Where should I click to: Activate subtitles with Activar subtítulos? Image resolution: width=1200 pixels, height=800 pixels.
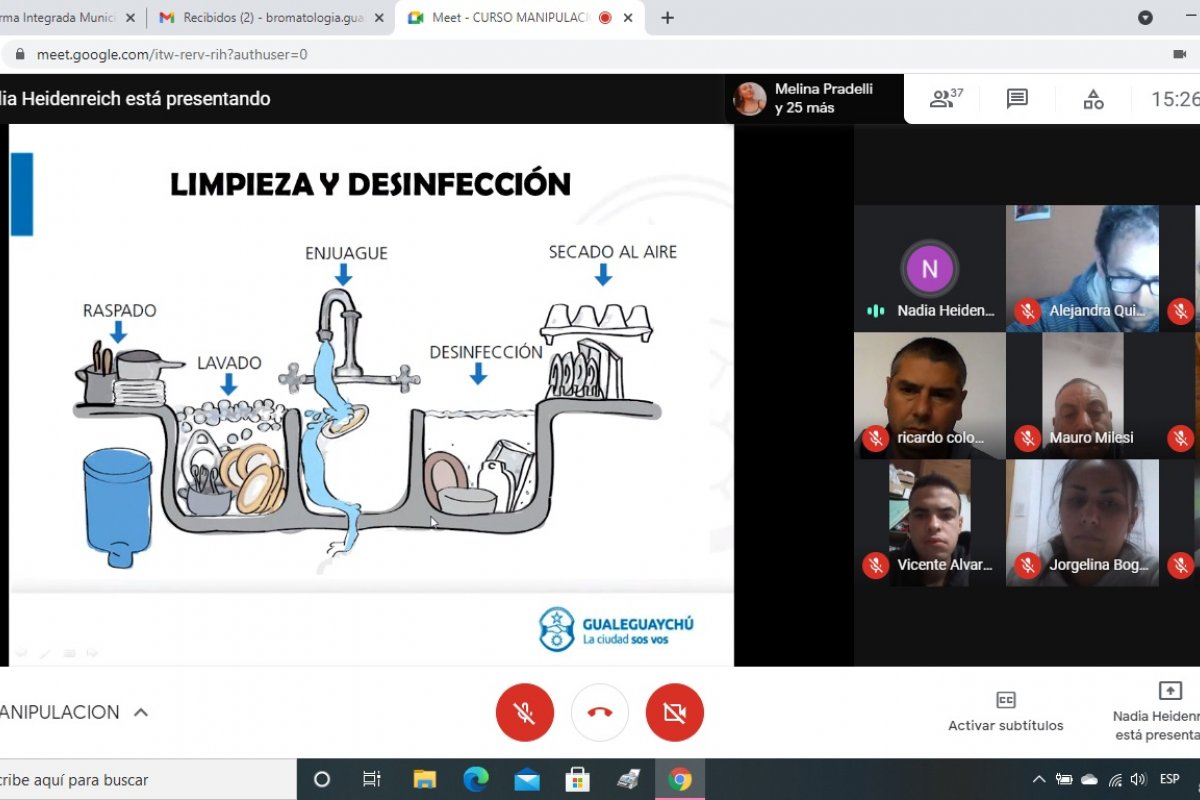click(x=1006, y=711)
